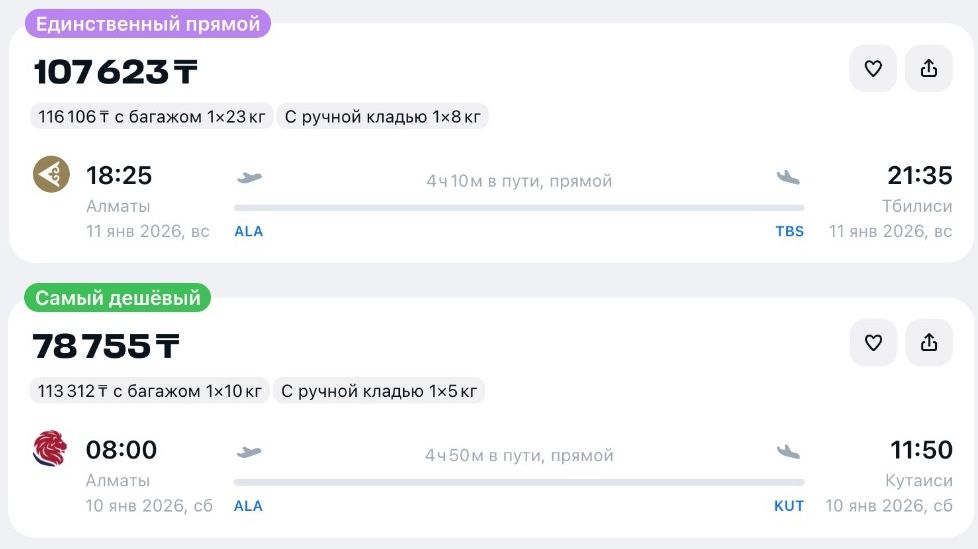Click the 08:00 departure time
The image size is (978, 549).
121,450
